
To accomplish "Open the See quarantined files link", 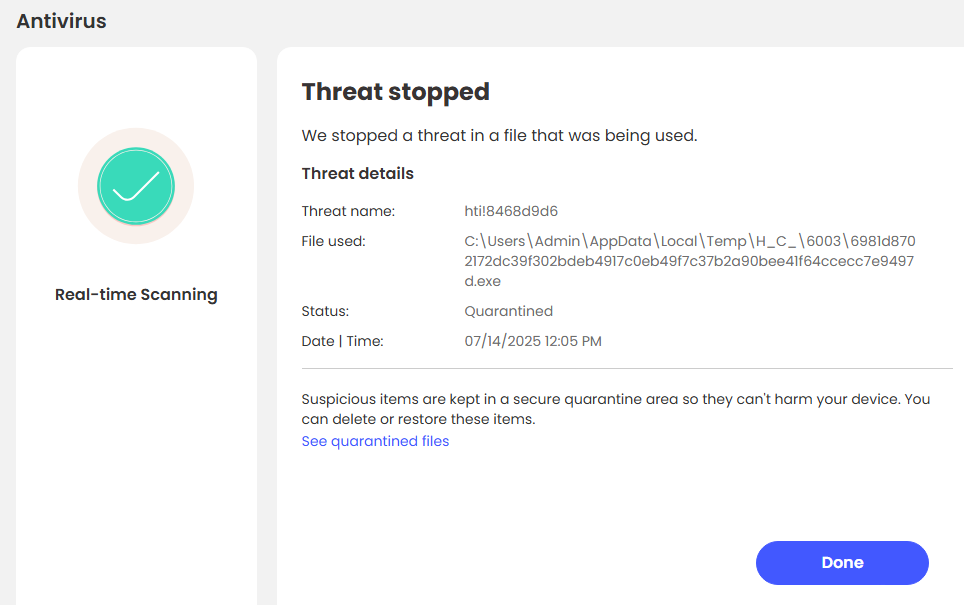I will tap(375, 441).
